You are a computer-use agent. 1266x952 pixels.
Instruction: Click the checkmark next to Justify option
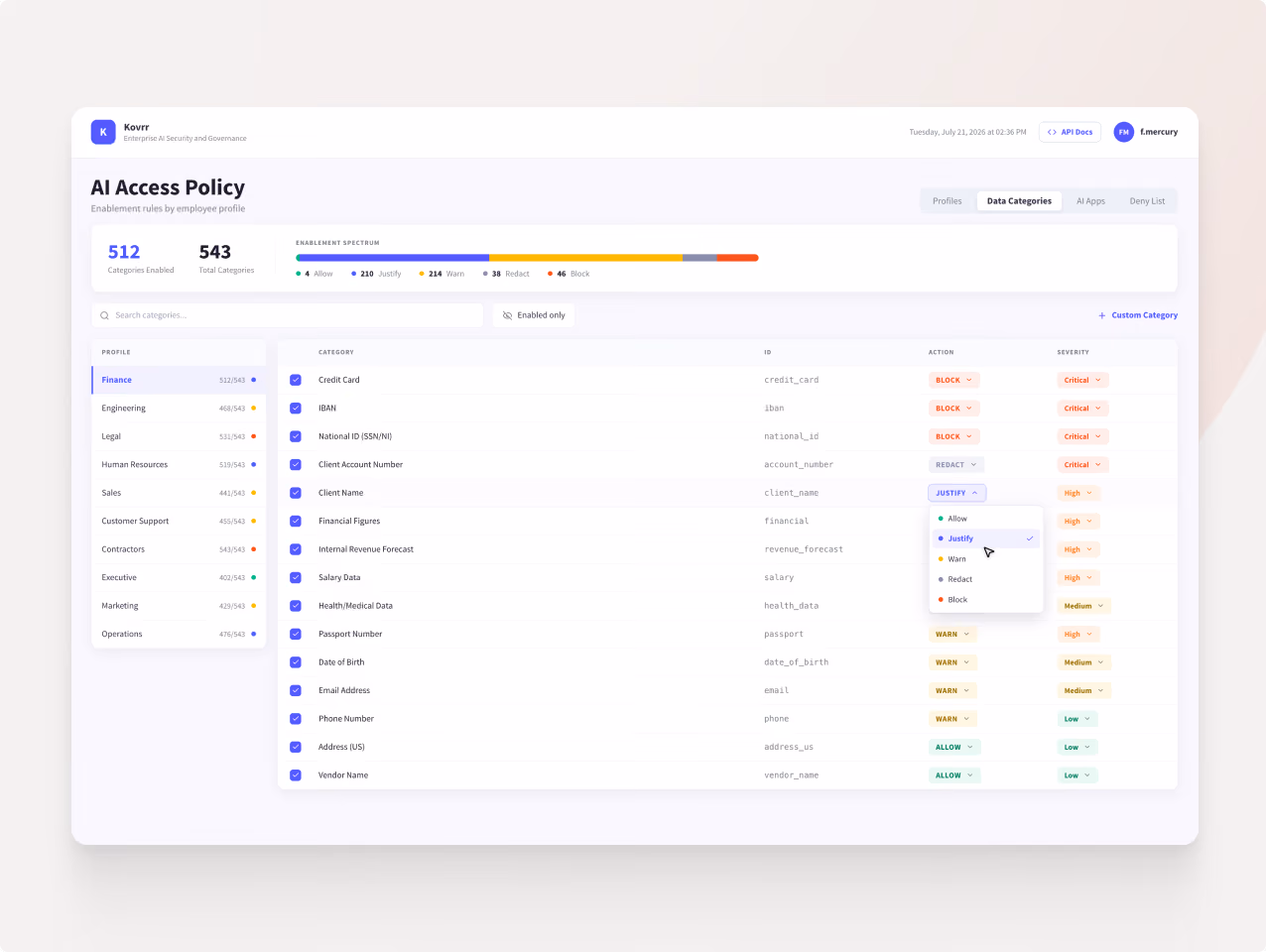tap(1030, 538)
